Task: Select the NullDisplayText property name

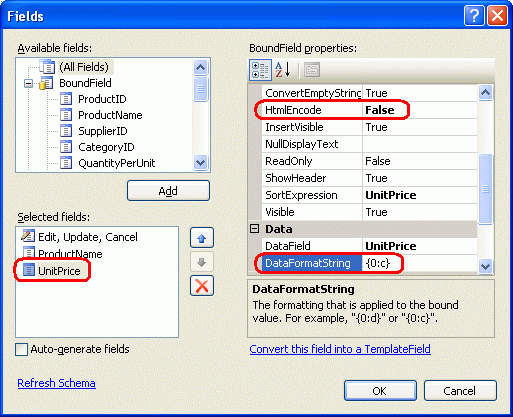Action: 302,144
